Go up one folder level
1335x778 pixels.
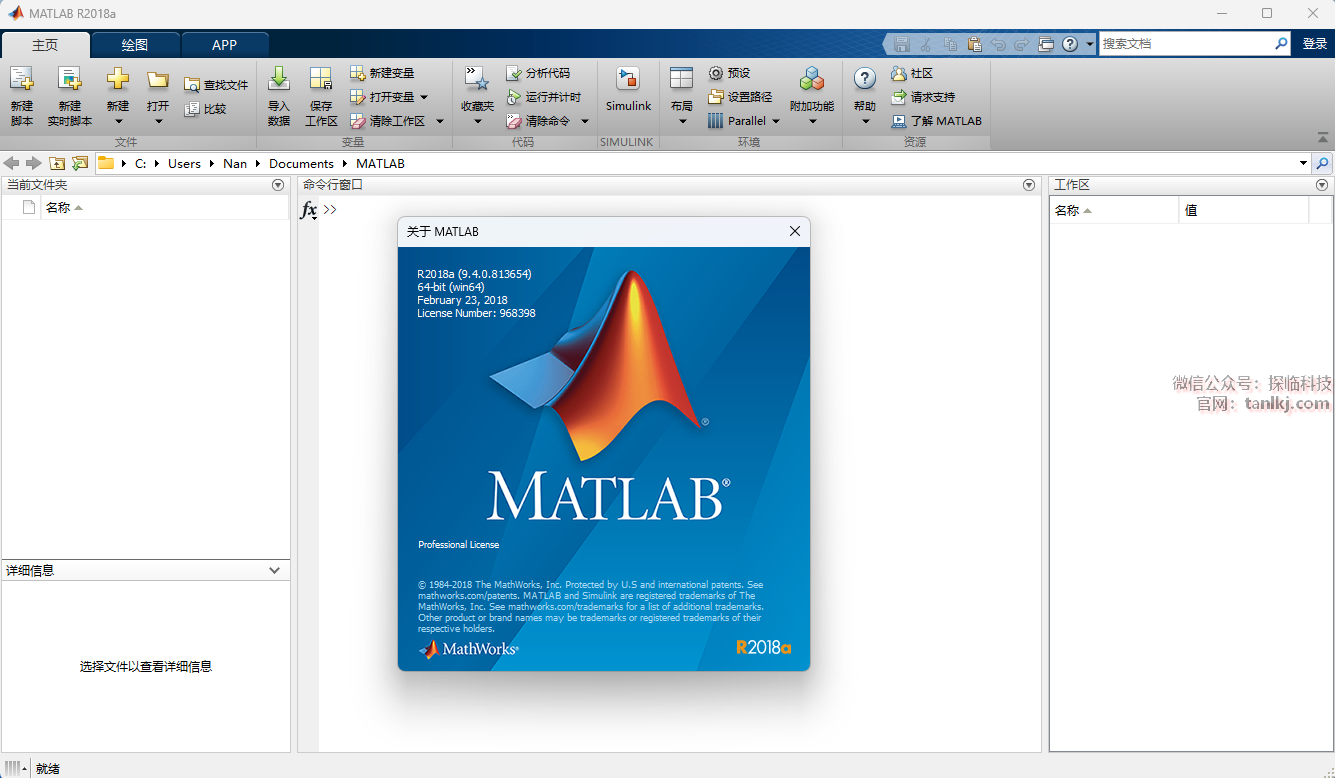click(57, 163)
